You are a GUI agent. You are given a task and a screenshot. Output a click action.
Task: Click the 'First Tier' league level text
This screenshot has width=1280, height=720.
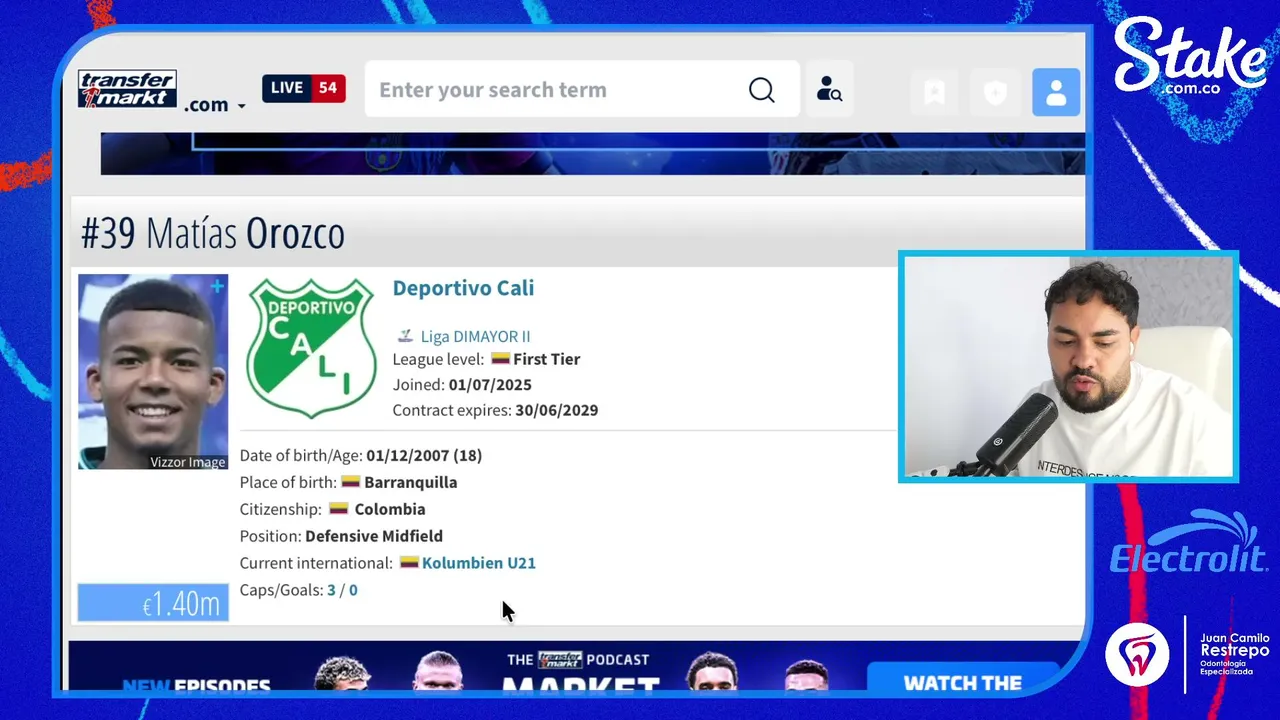click(x=547, y=359)
